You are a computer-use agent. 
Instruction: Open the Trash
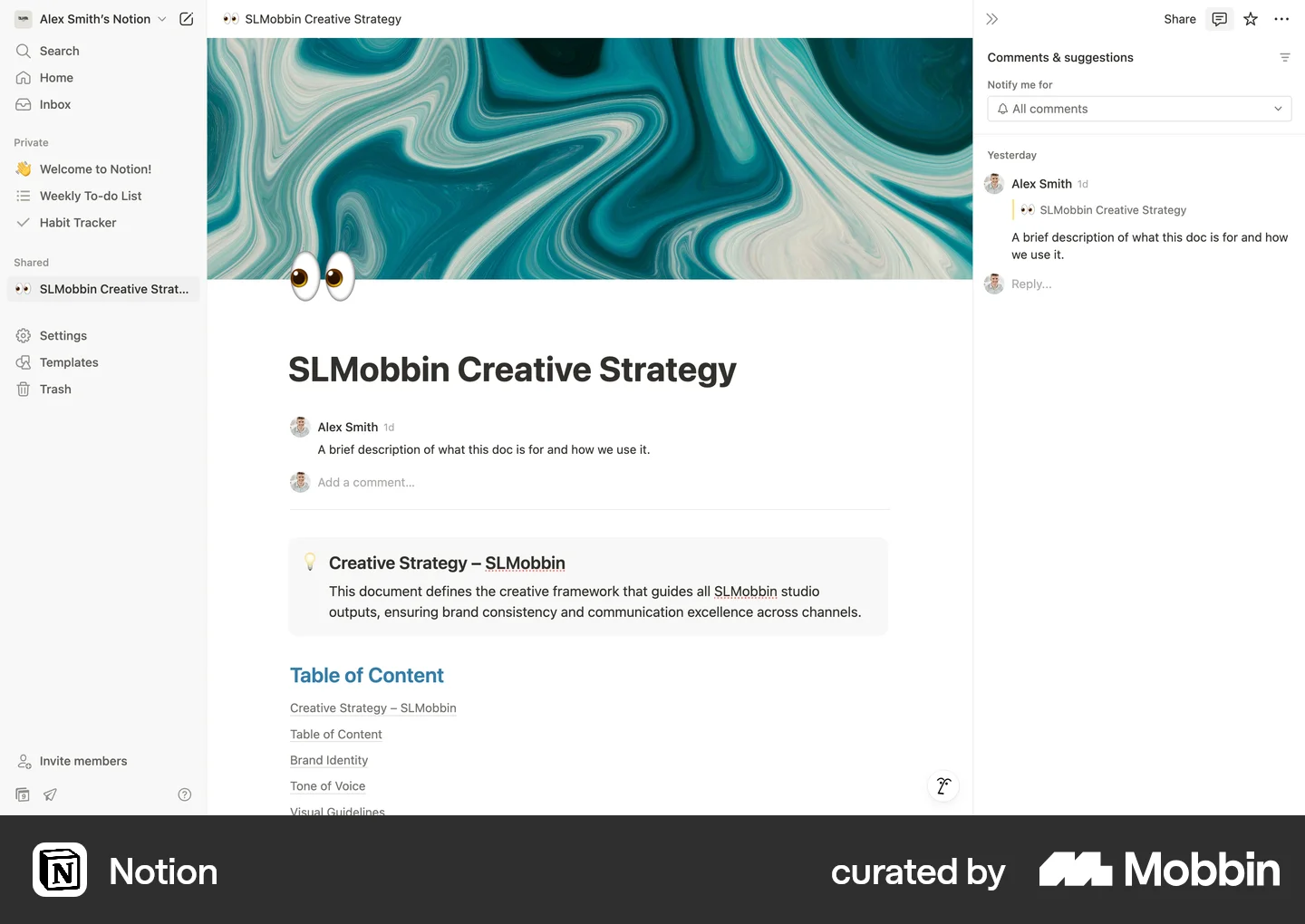103,389
